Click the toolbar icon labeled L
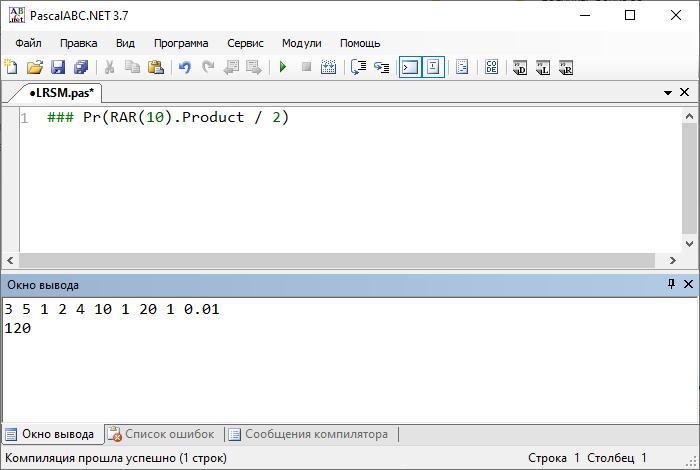This screenshot has height=470, width=700. click(543, 67)
